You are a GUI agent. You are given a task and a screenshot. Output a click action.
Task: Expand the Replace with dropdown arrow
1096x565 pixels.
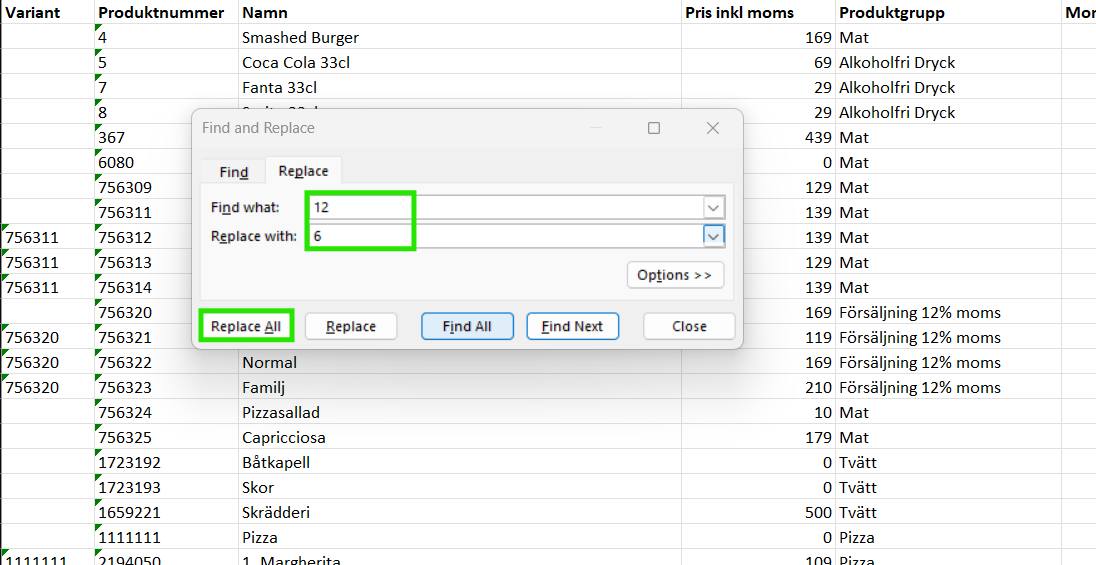coord(713,236)
